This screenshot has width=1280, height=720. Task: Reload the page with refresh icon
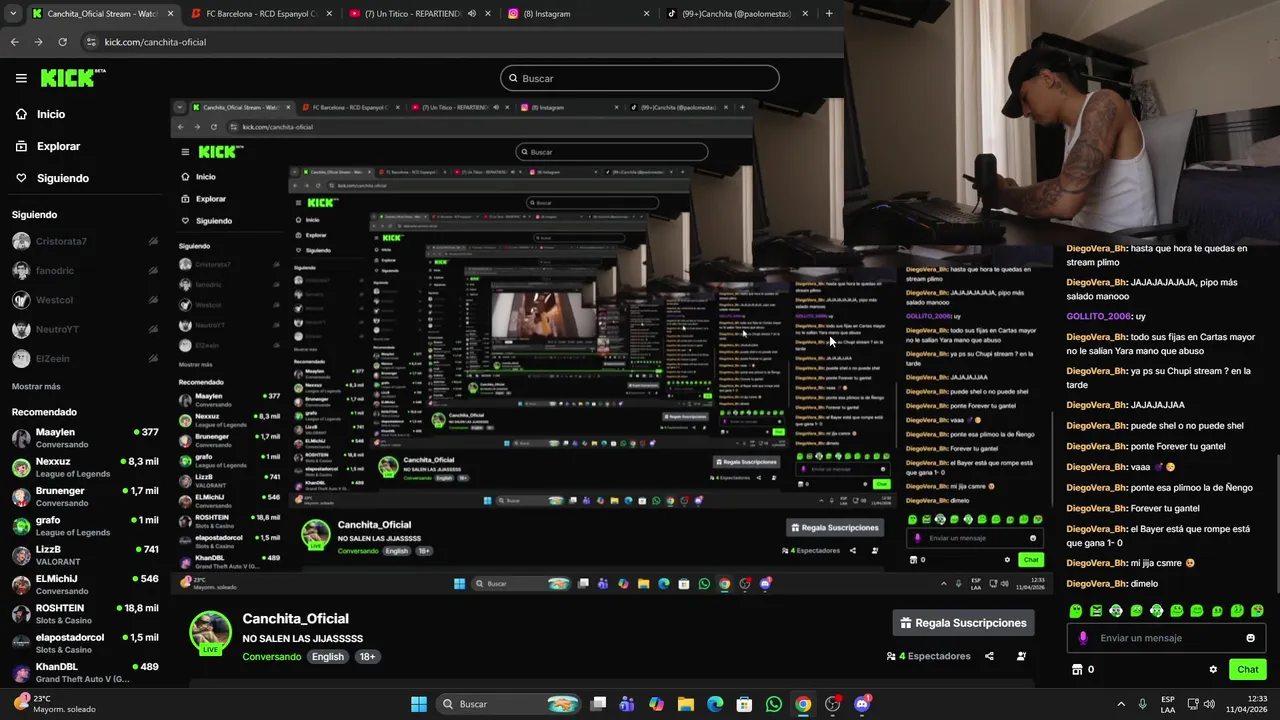point(62,42)
